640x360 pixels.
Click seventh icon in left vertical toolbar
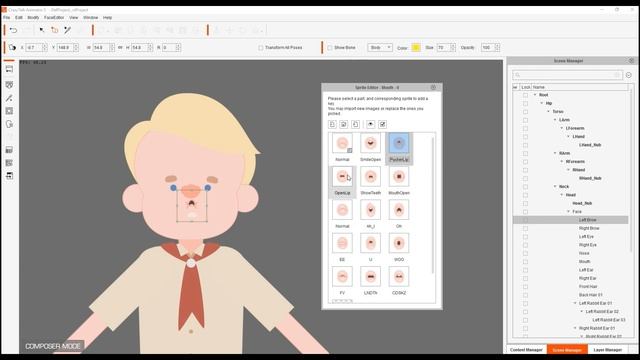(9, 150)
